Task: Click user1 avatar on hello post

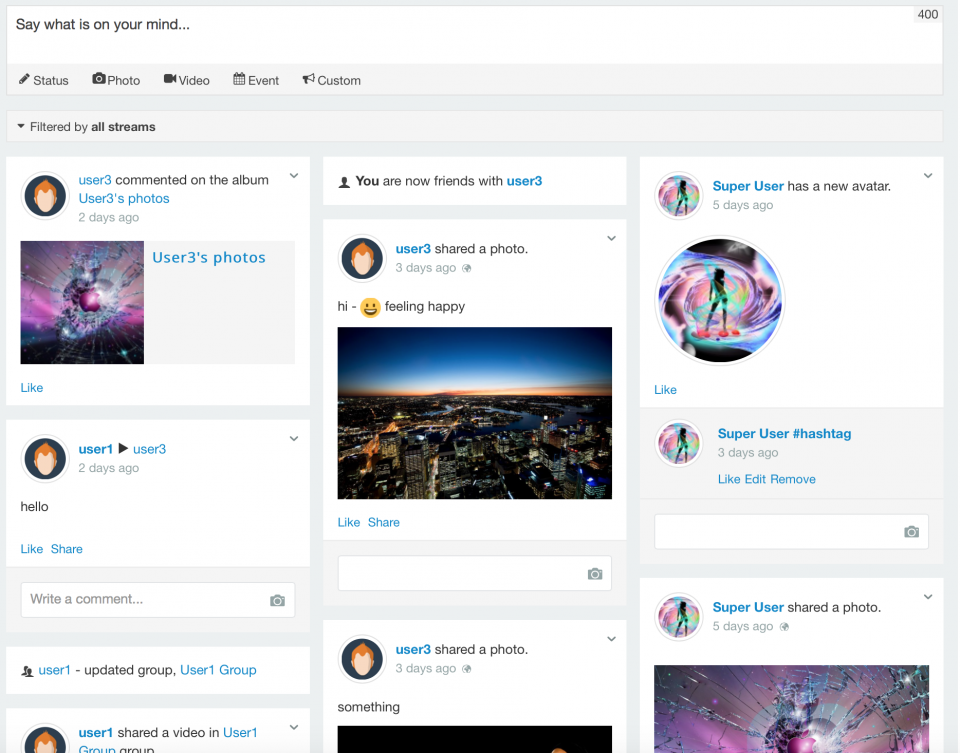Action: click(45, 459)
